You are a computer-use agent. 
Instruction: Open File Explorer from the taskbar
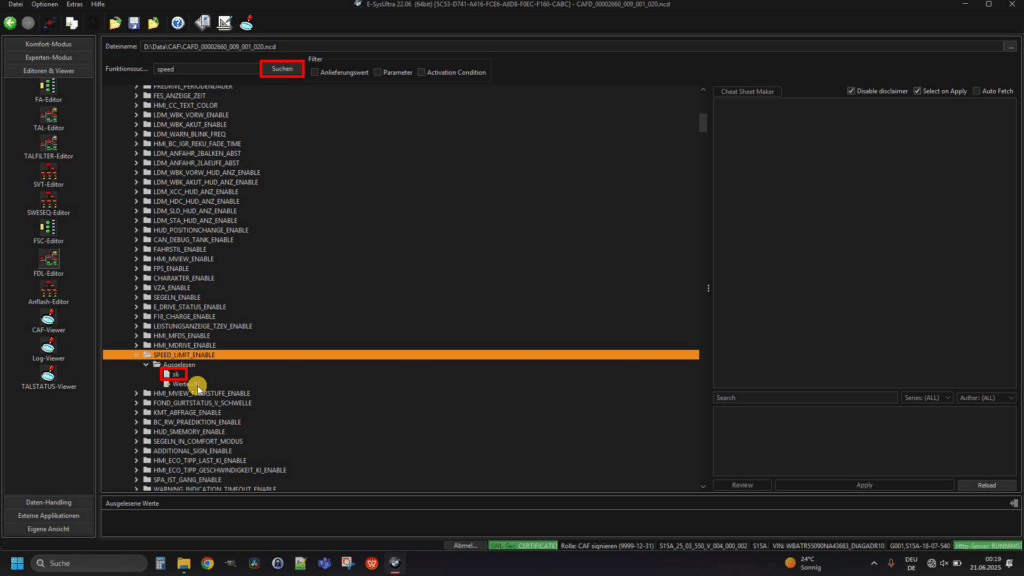[x=184, y=563]
